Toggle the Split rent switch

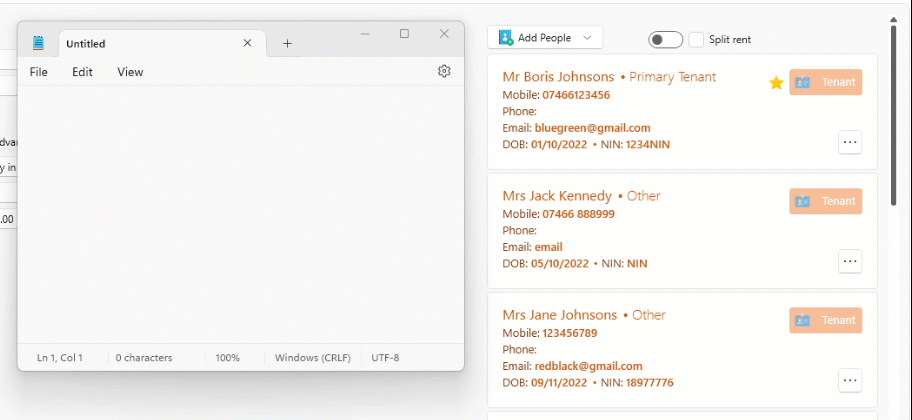coord(665,39)
